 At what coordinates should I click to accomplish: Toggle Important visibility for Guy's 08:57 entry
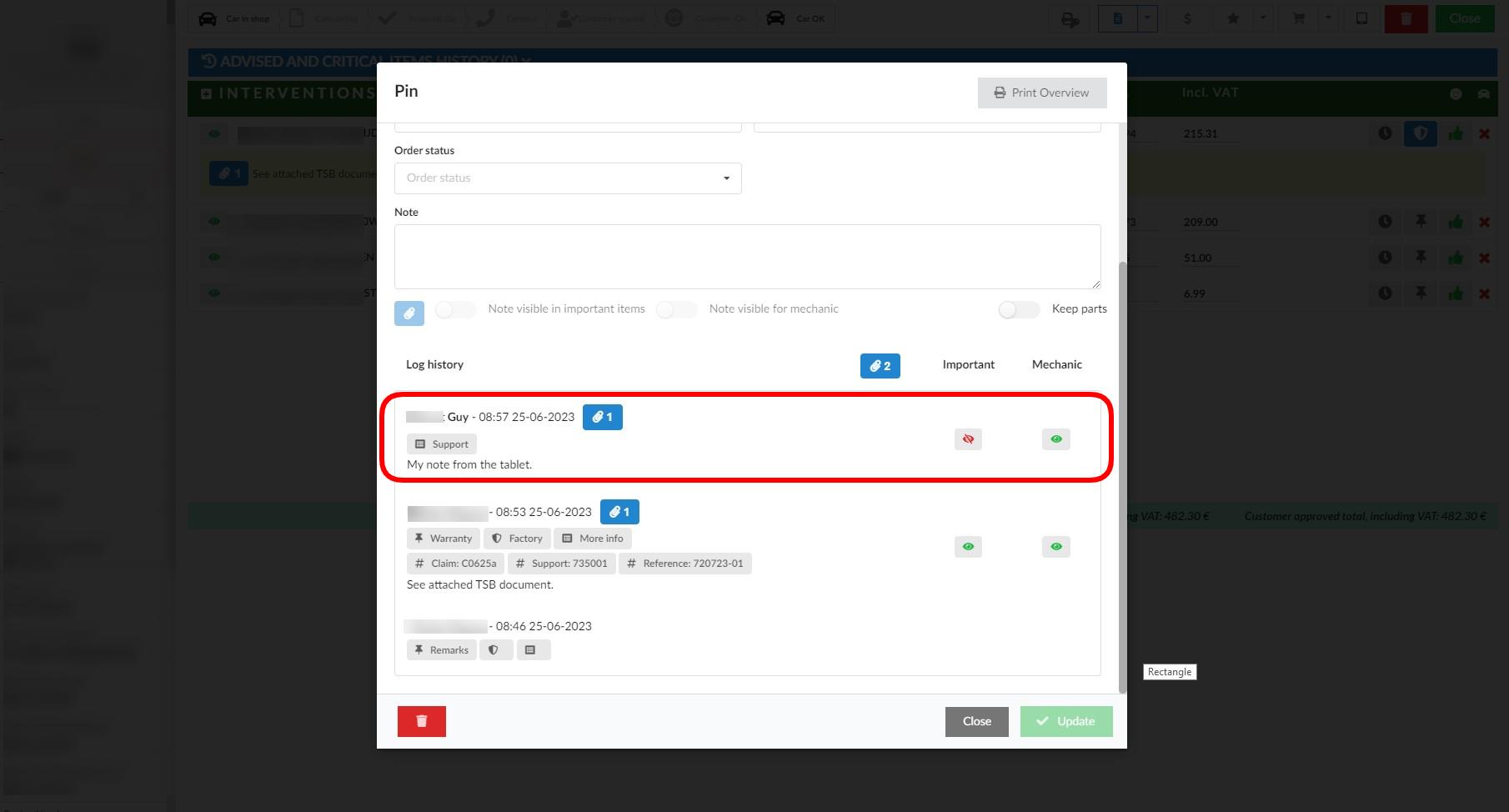(x=968, y=439)
